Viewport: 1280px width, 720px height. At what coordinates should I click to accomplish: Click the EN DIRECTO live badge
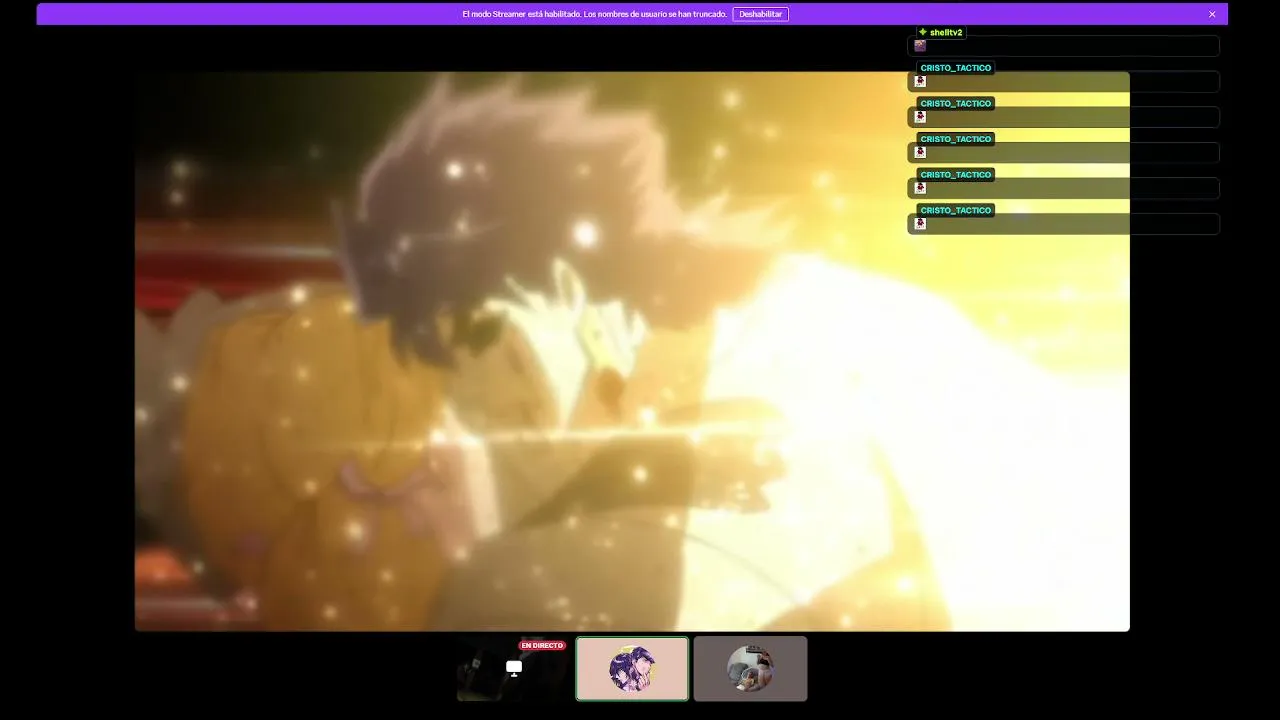point(542,646)
